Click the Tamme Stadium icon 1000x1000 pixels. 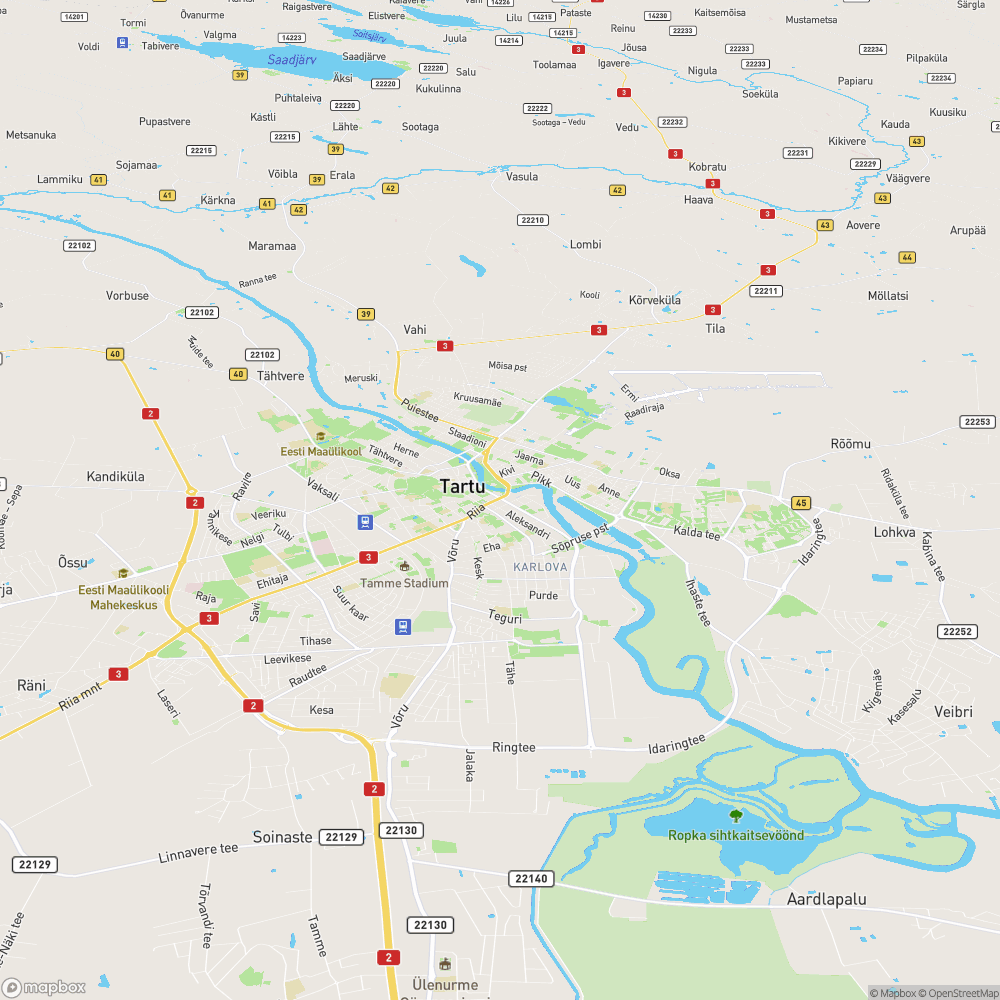404,566
